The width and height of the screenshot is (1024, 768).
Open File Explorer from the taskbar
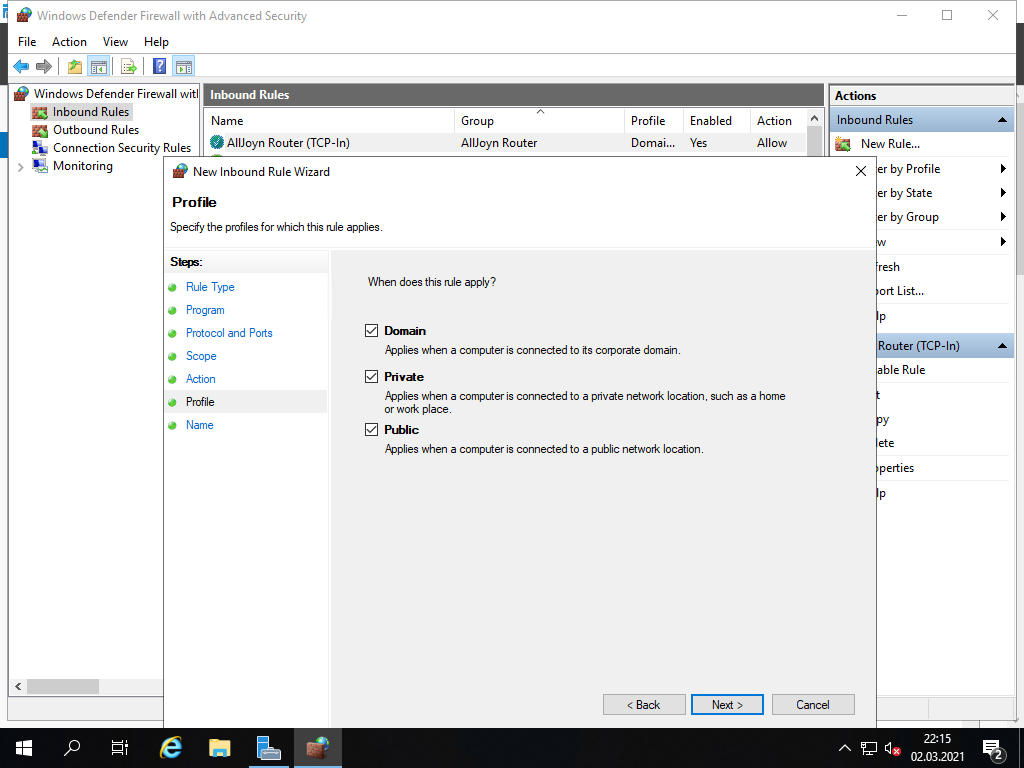(219, 747)
